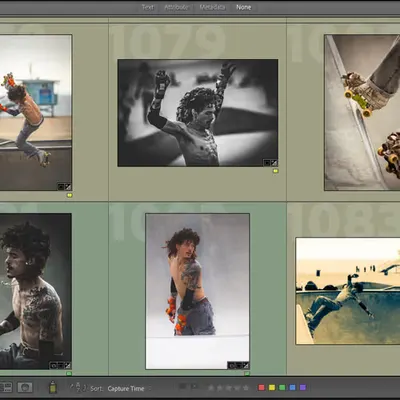Select jumping skater by lifeguard tower photo

pyautogui.click(x=36, y=112)
